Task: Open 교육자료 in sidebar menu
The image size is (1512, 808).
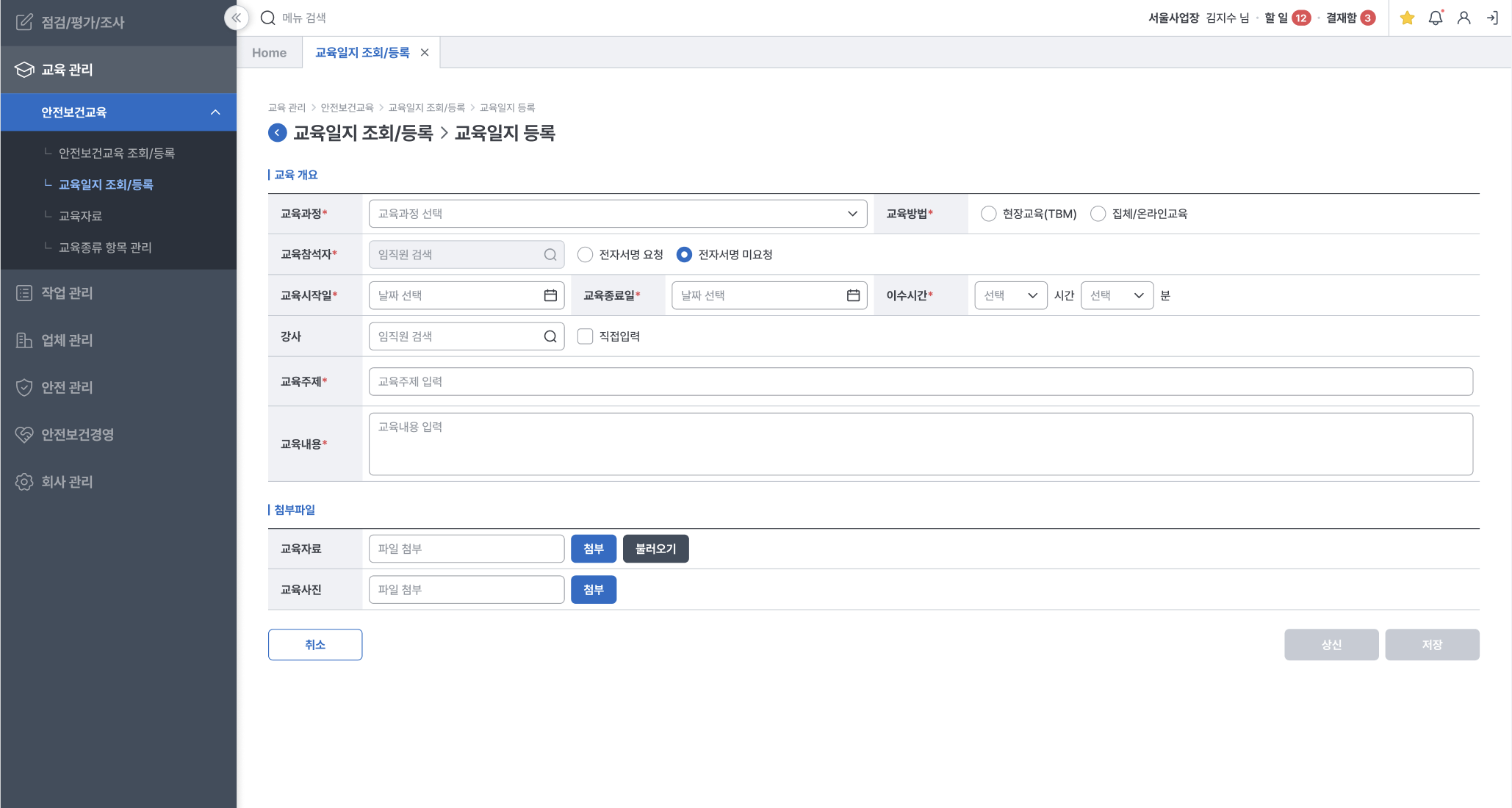Action: tap(81, 216)
